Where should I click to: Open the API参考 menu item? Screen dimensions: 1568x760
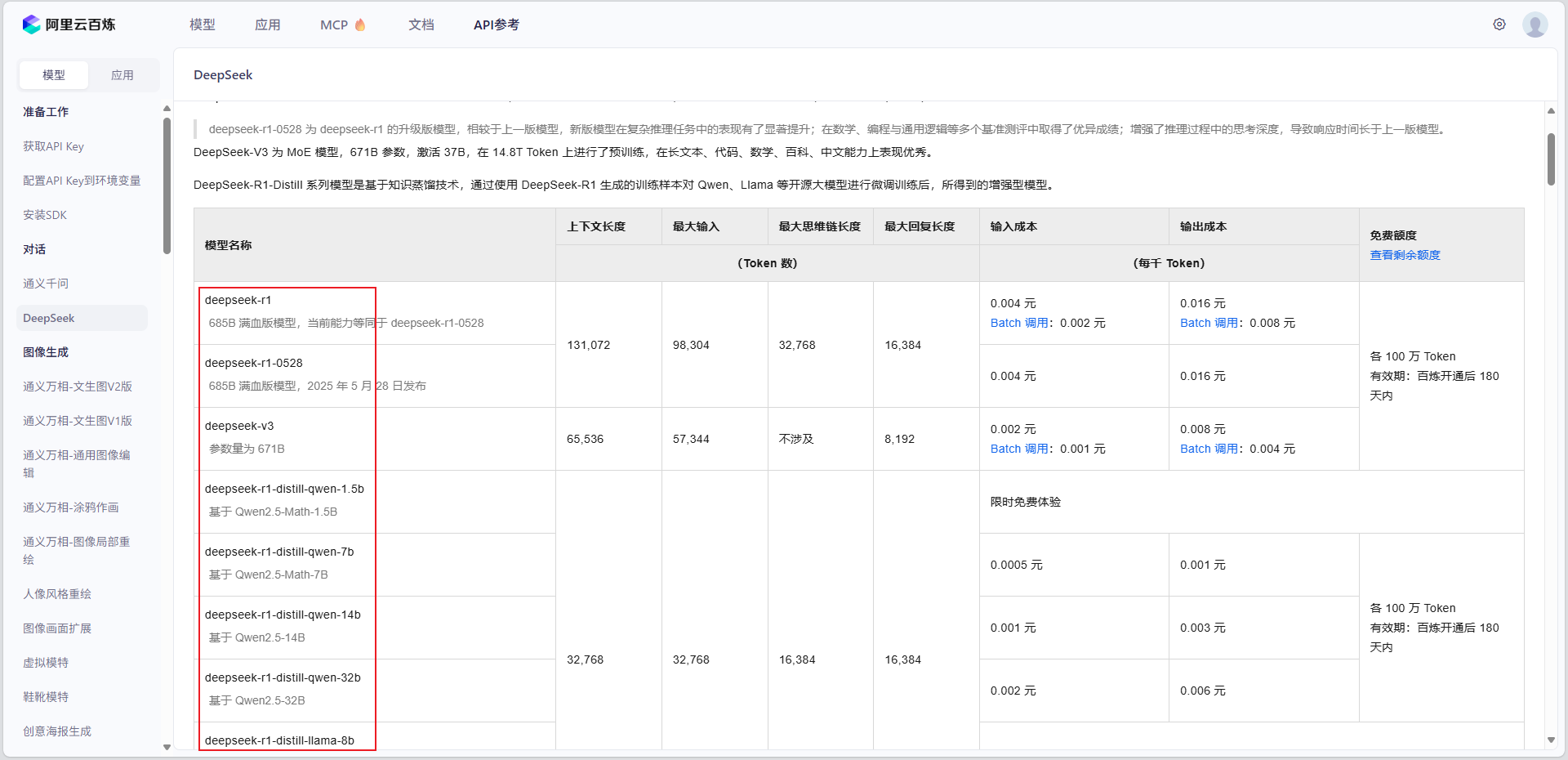pyautogui.click(x=496, y=25)
